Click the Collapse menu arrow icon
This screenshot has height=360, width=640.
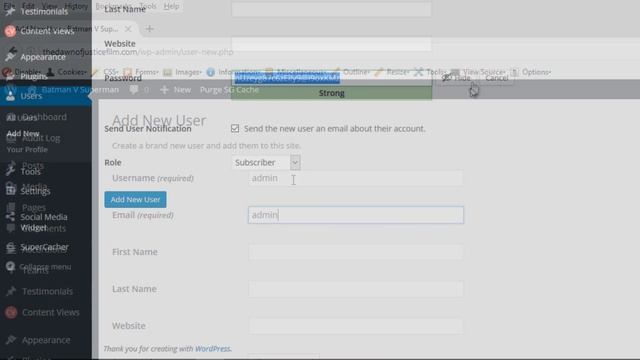[10, 267]
